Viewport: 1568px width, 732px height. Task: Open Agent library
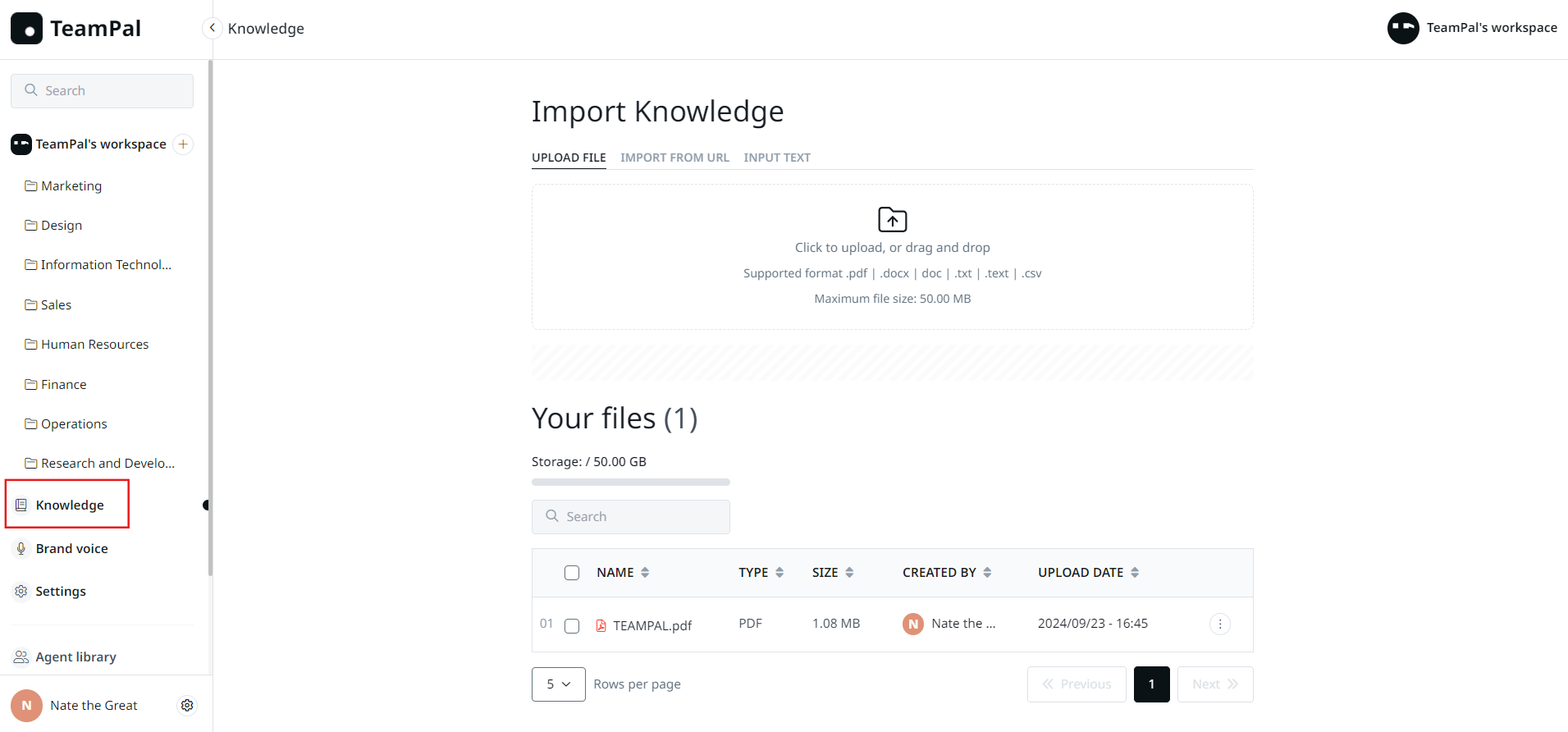tap(75, 657)
